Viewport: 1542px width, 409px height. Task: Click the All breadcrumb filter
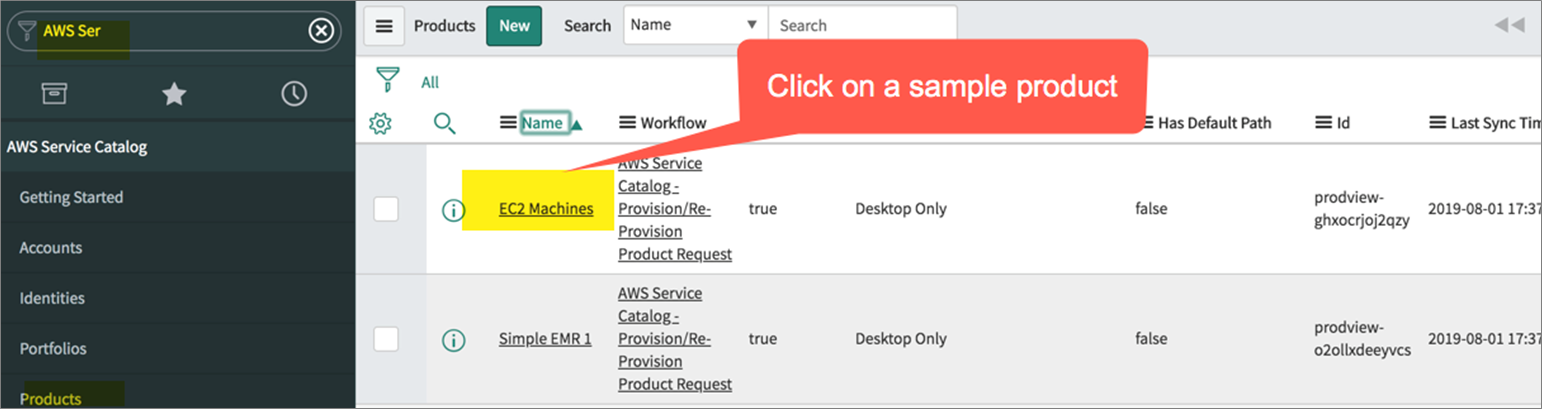click(430, 82)
